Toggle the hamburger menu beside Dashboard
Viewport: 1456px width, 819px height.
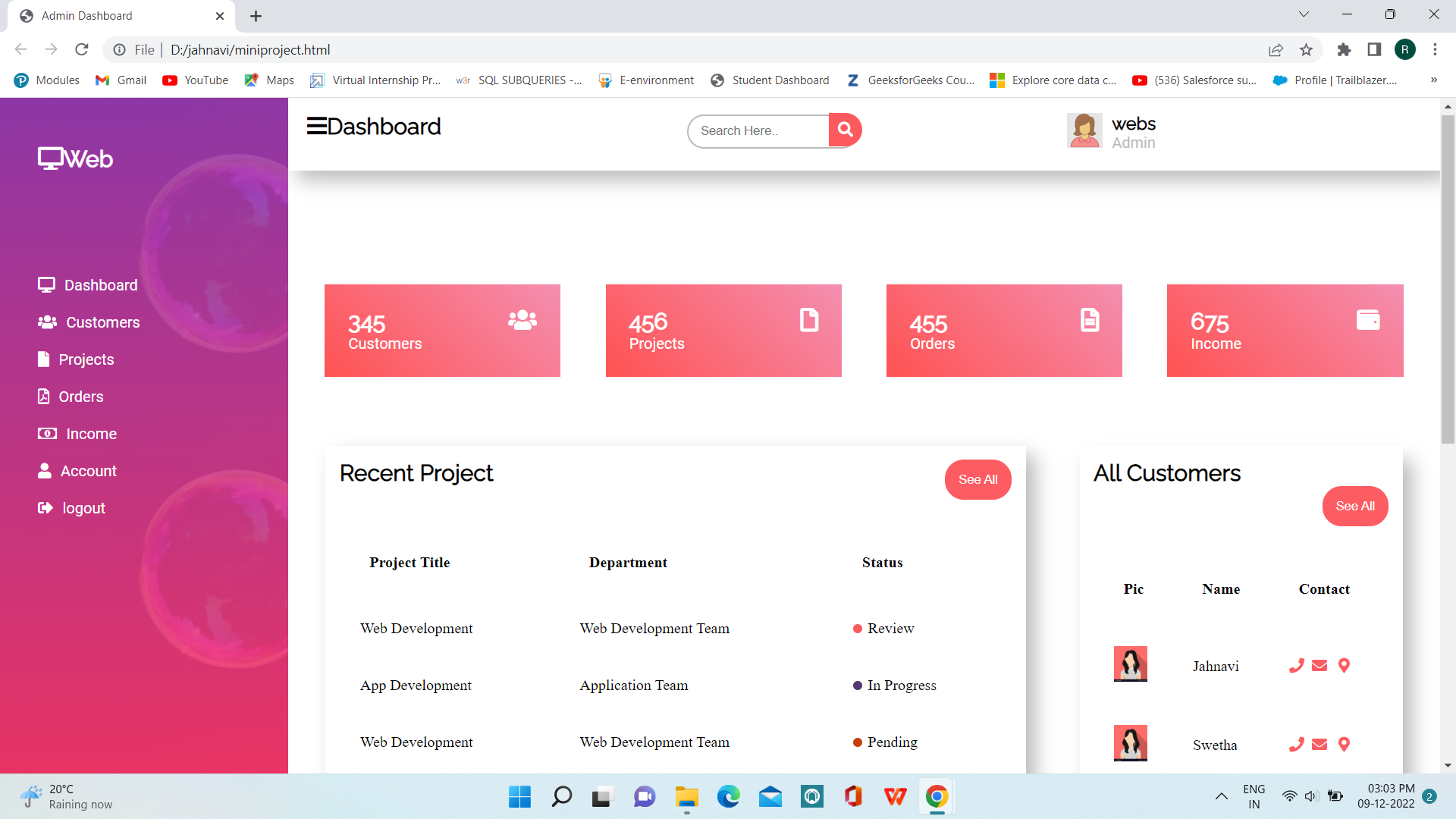pos(316,126)
